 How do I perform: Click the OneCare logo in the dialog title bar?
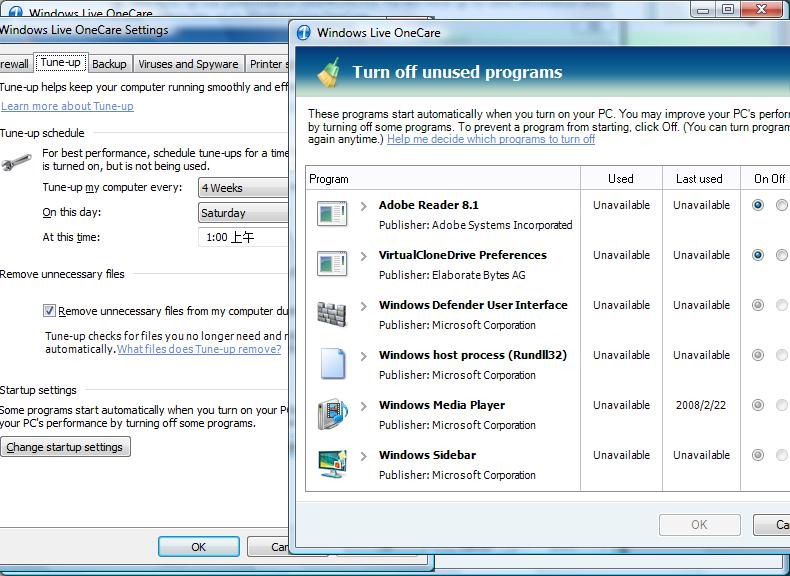pyautogui.click(x=304, y=33)
